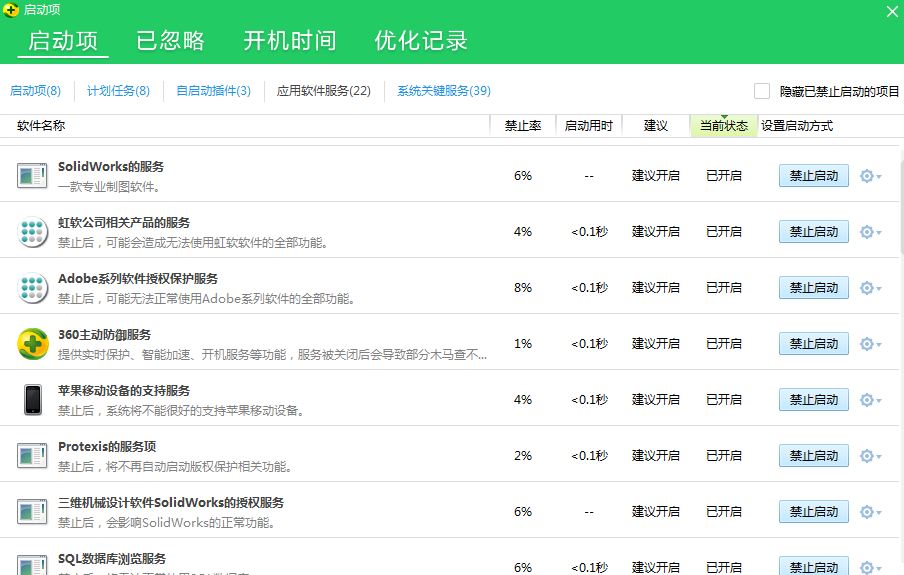Image resolution: width=904 pixels, height=575 pixels.
Task: Click 建议开启 for 苹果移动设备的支持服务
Action: [x=656, y=400]
